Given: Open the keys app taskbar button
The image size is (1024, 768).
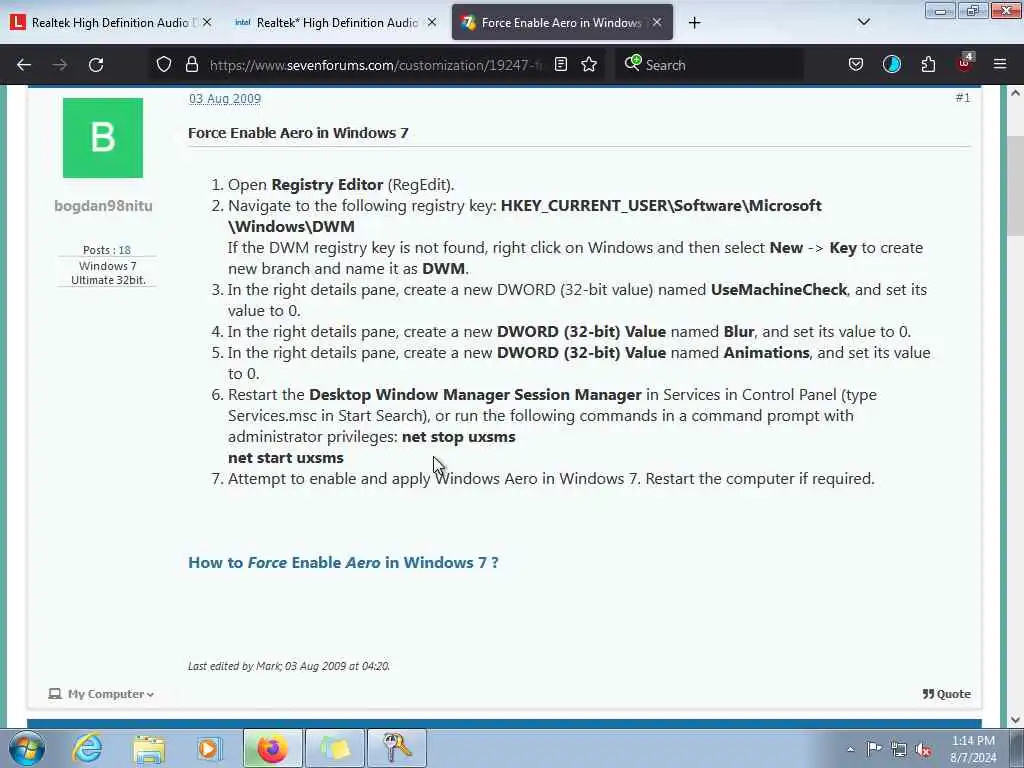Looking at the screenshot, I should (x=396, y=748).
